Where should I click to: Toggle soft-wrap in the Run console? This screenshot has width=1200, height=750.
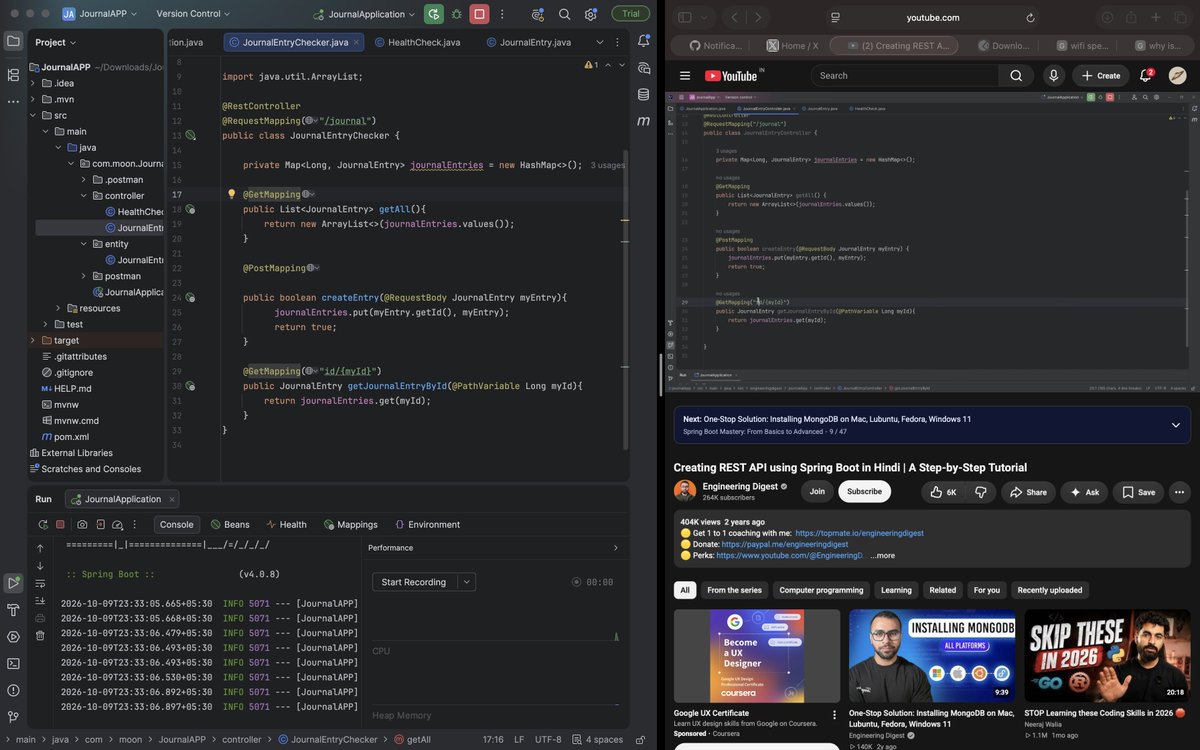pos(40,583)
